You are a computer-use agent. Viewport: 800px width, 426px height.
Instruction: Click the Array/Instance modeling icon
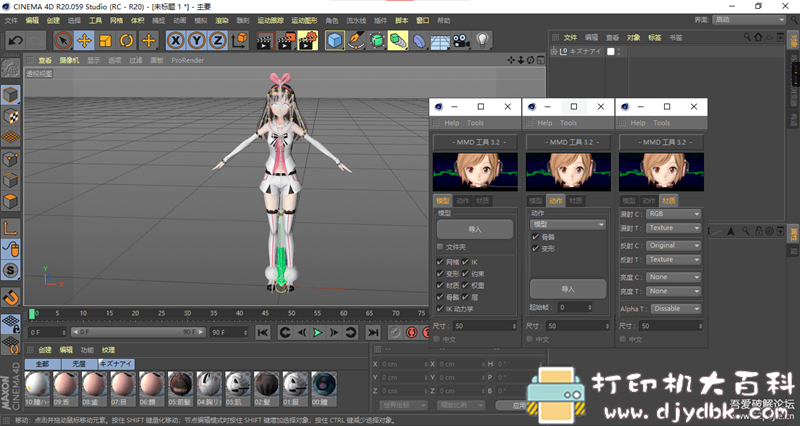click(398, 40)
